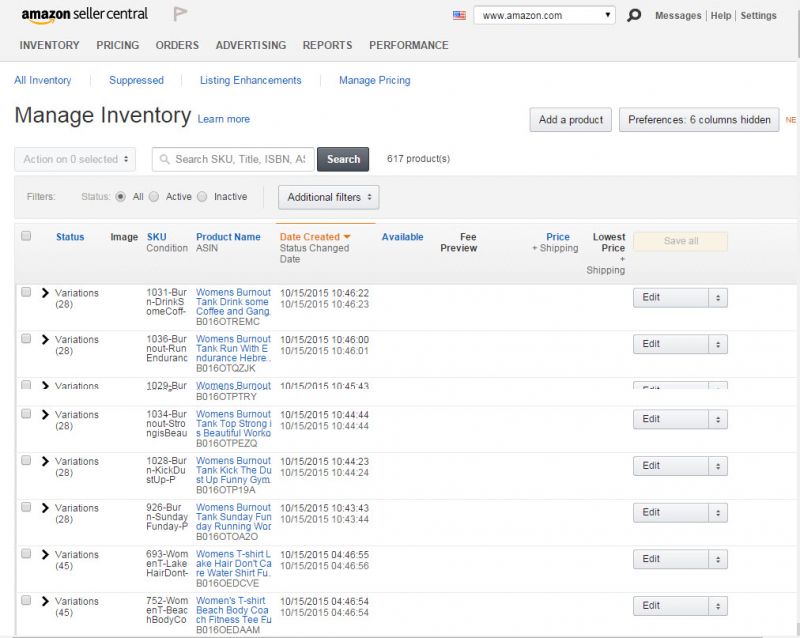Open the Action on 0 selected dropdown
The width and height of the screenshot is (800, 638).
pos(75,159)
